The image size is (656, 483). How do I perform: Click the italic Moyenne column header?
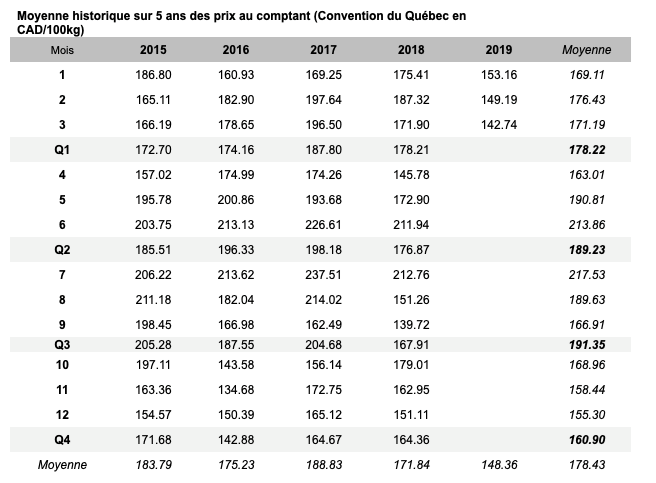[x=586, y=50]
